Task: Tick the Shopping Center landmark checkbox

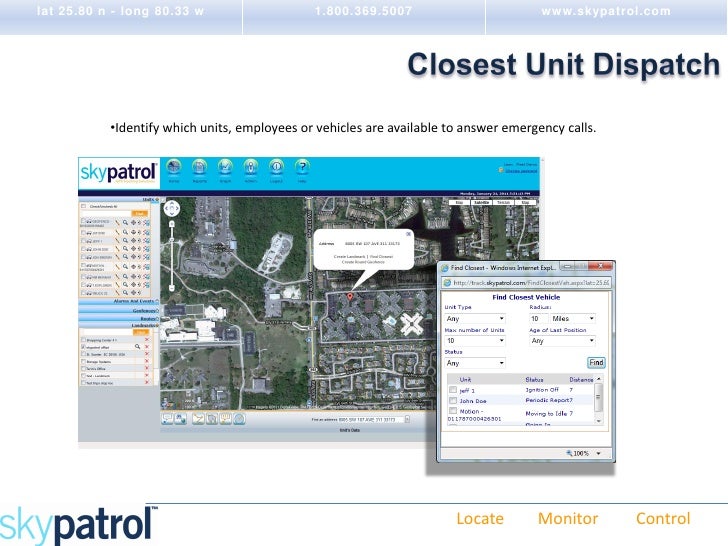Action: [x=84, y=340]
